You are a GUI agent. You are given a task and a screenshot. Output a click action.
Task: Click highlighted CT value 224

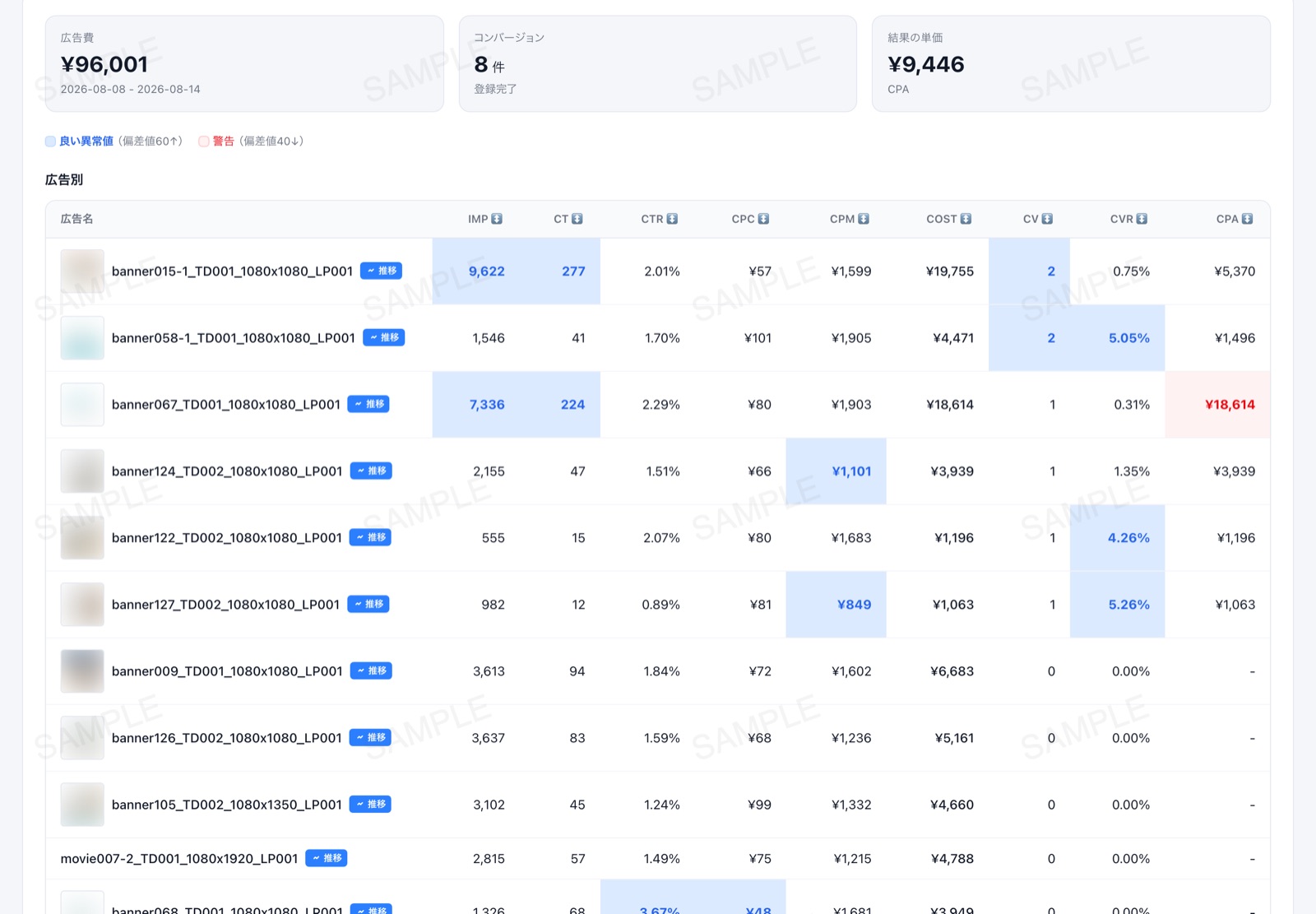pos(572,404)
